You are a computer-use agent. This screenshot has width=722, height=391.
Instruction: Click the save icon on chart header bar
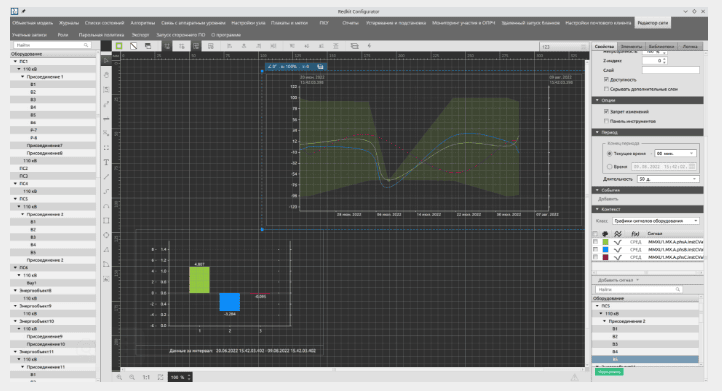320,66
